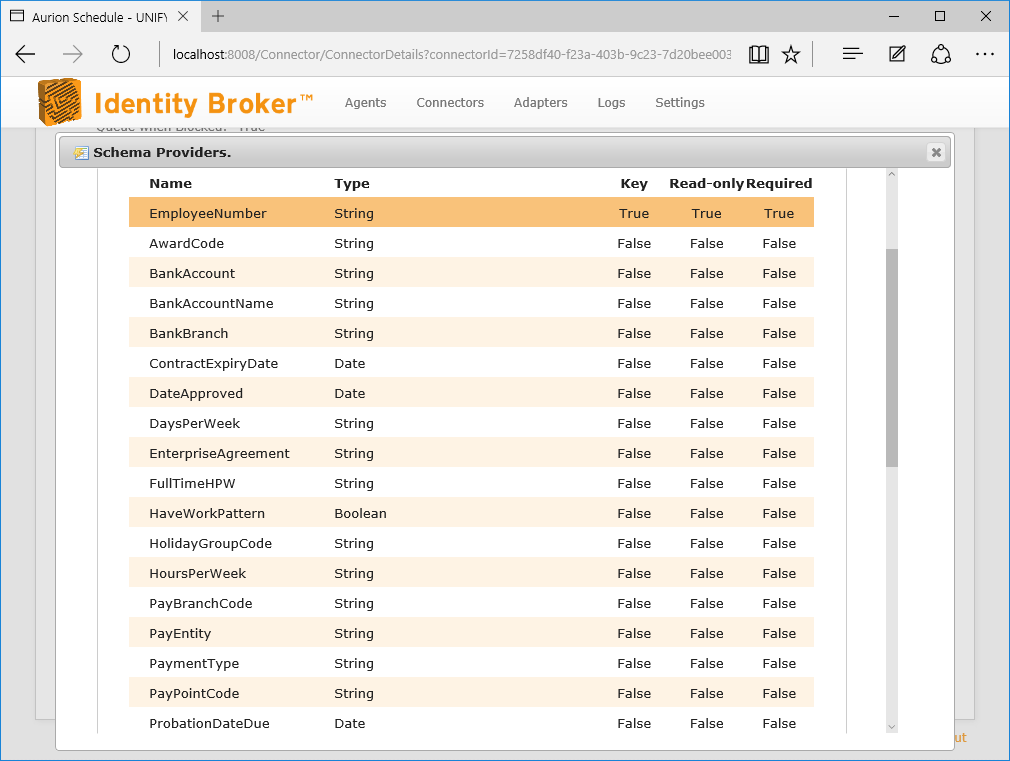Click the browser forward arrow
The height and width of the screenshot is (761, 1010).
coord(73,54)
